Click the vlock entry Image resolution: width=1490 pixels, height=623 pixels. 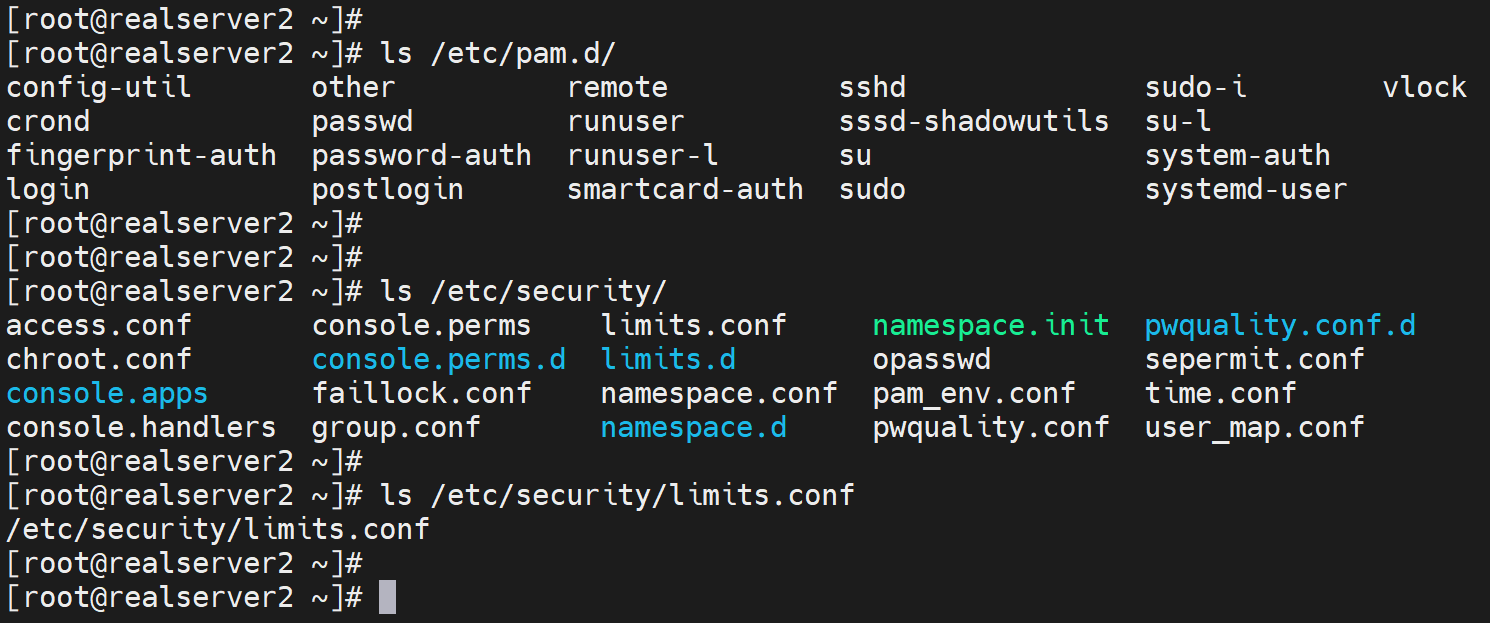[x=1424, y=87]
